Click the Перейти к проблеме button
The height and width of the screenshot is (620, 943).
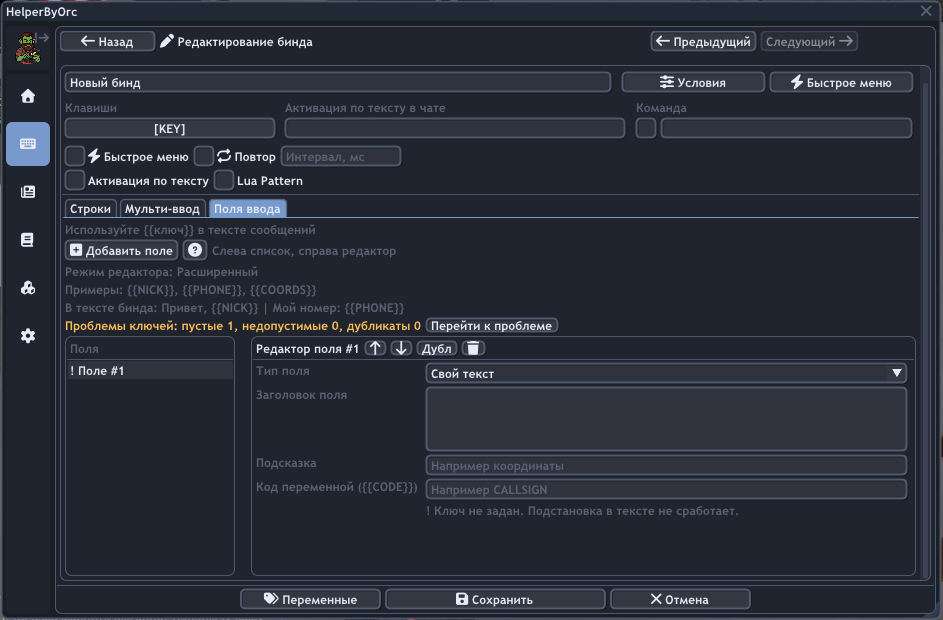(x=492, y=325)
